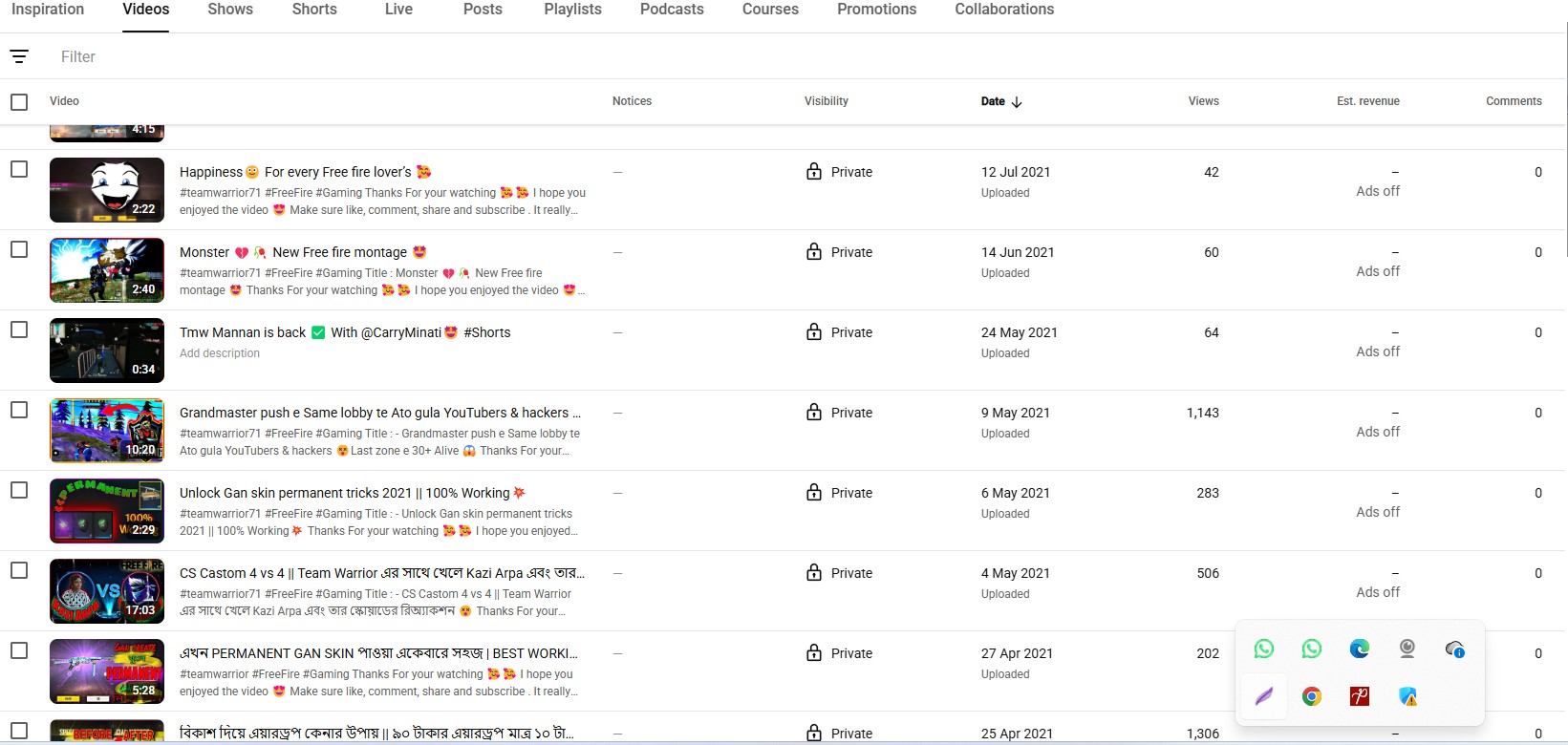Sort videos by the Views column header
Screen dimensions: 1568x745
point(1204,101)
